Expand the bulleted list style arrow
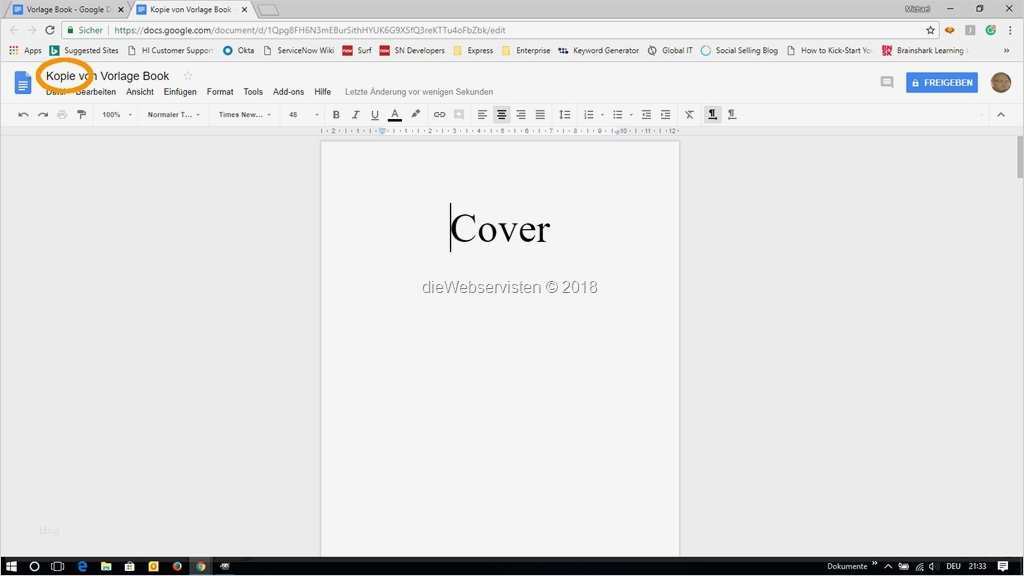 [x=631, y=115]
